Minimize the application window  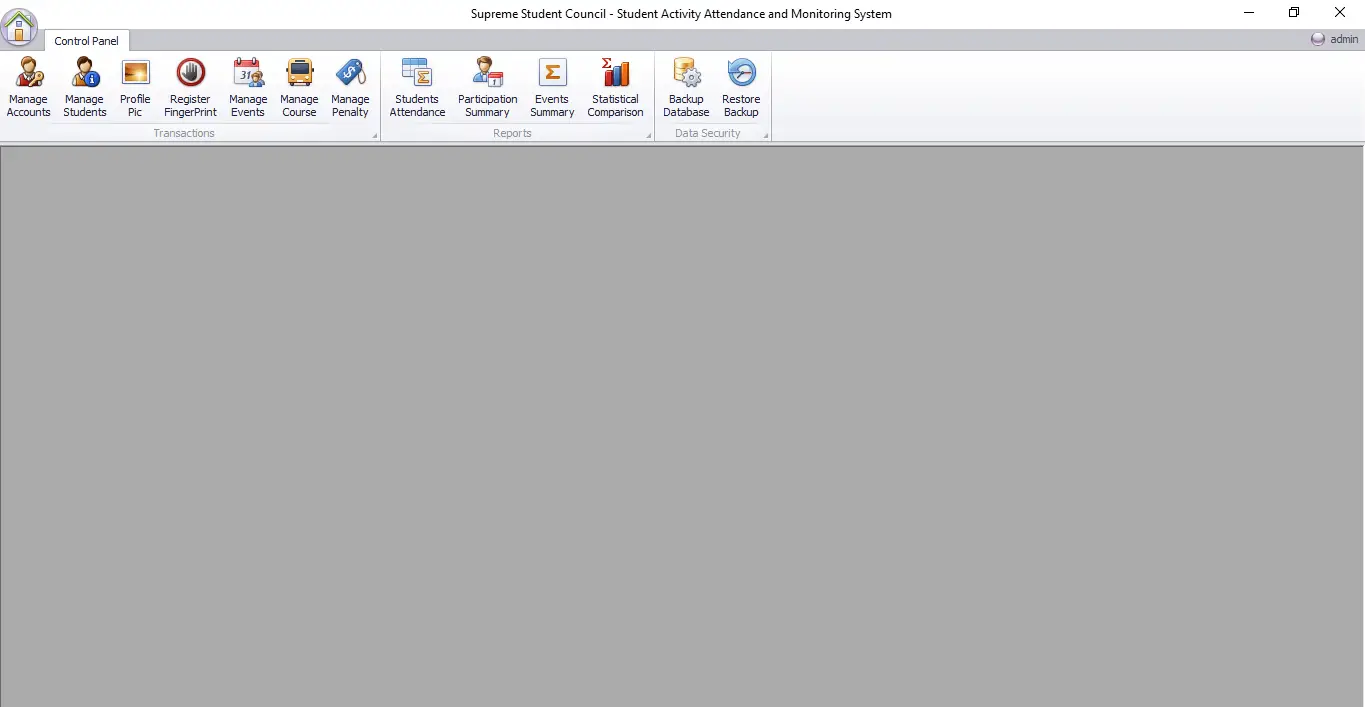point(1249,13)
